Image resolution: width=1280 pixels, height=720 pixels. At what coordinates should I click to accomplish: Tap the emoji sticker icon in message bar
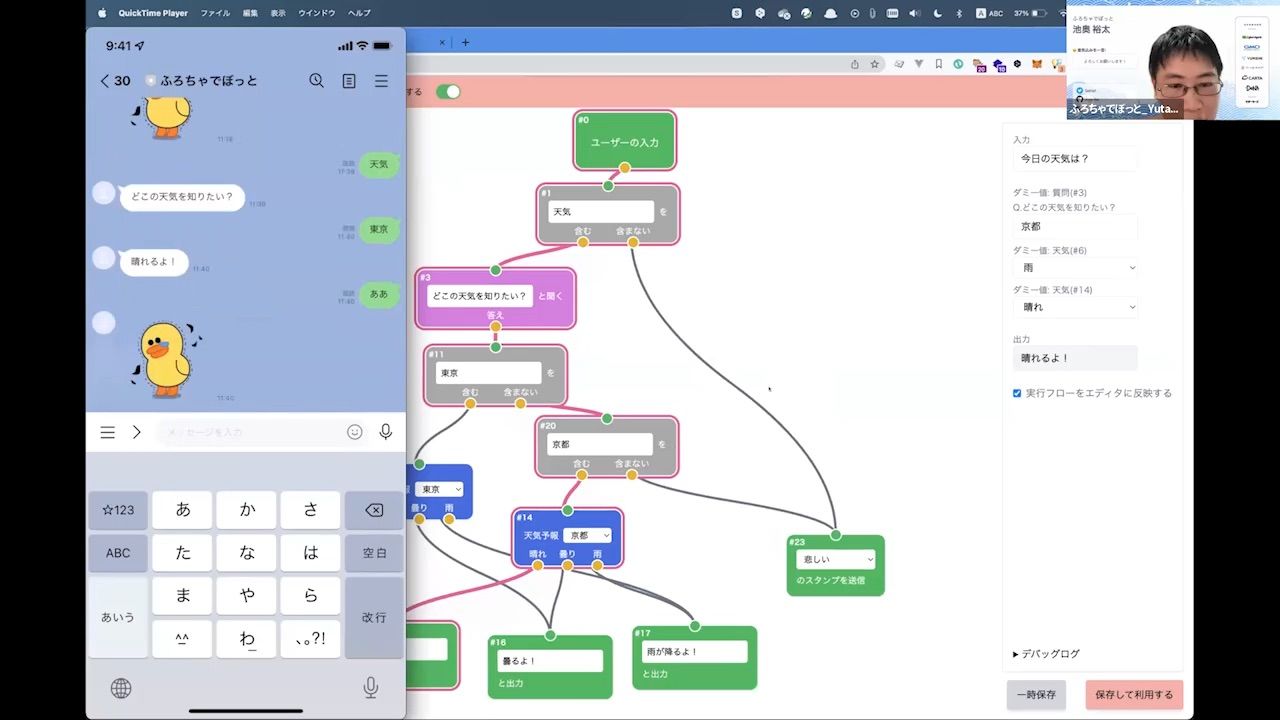[x=354, y=432]
